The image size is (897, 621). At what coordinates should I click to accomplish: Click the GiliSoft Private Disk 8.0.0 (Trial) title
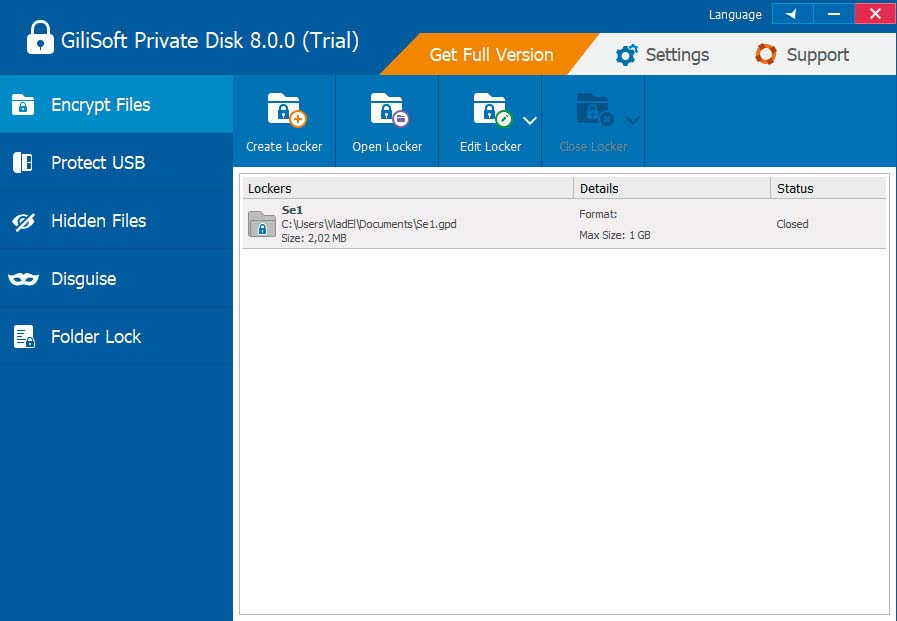point(210,41)
